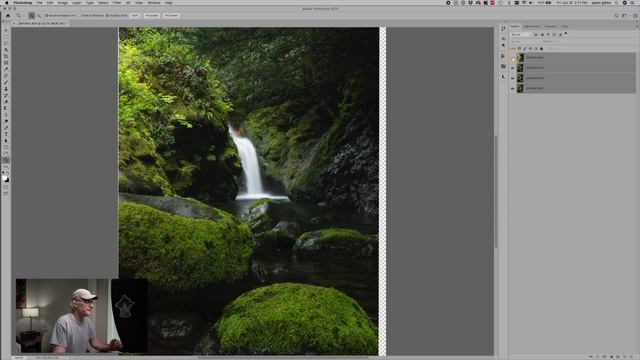640x360 pixels.
Task: Switch to the Channels tab
Action: pyautogui.click(x=551, y=26)
